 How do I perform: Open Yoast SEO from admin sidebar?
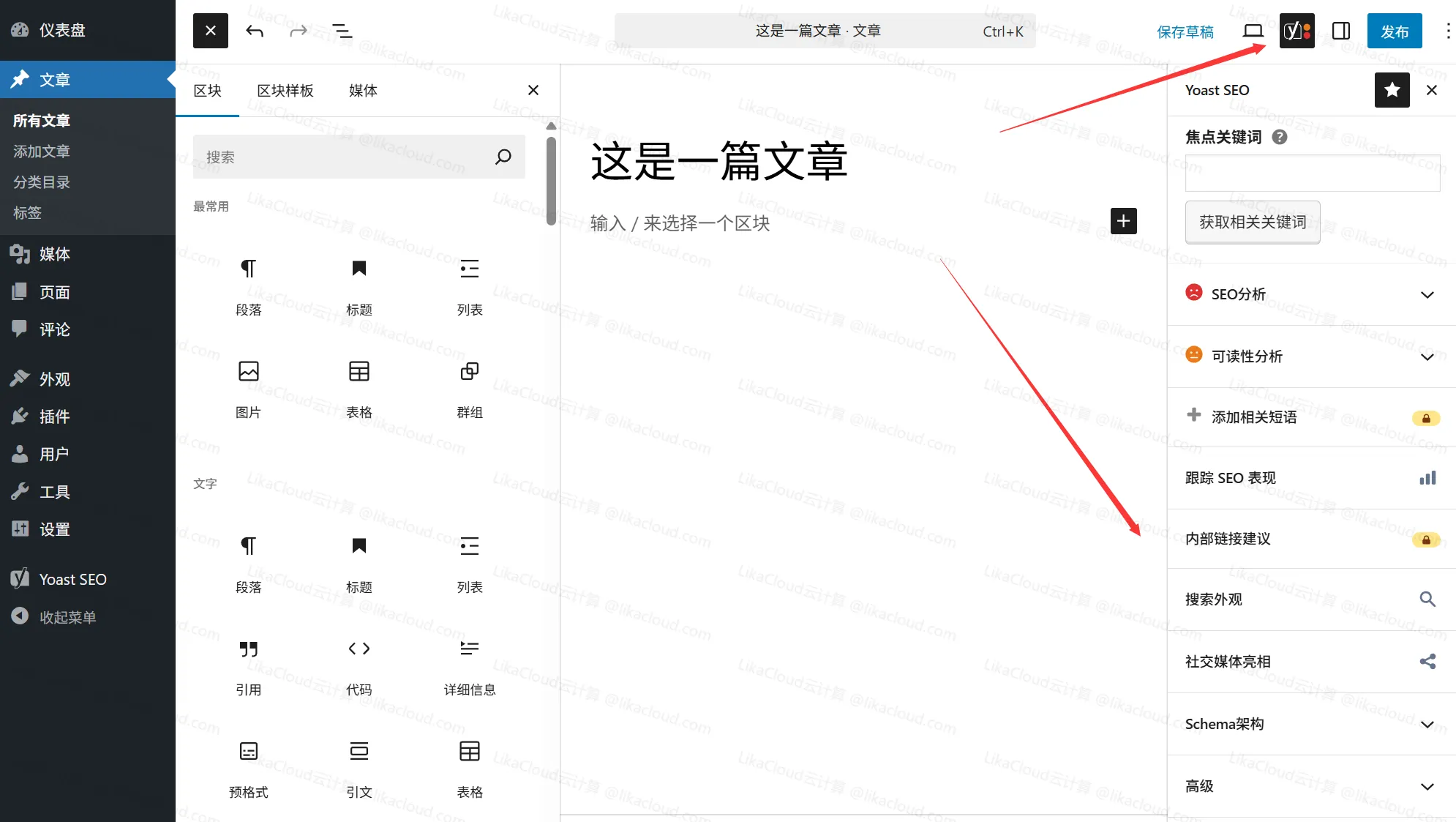coord(70,578)
